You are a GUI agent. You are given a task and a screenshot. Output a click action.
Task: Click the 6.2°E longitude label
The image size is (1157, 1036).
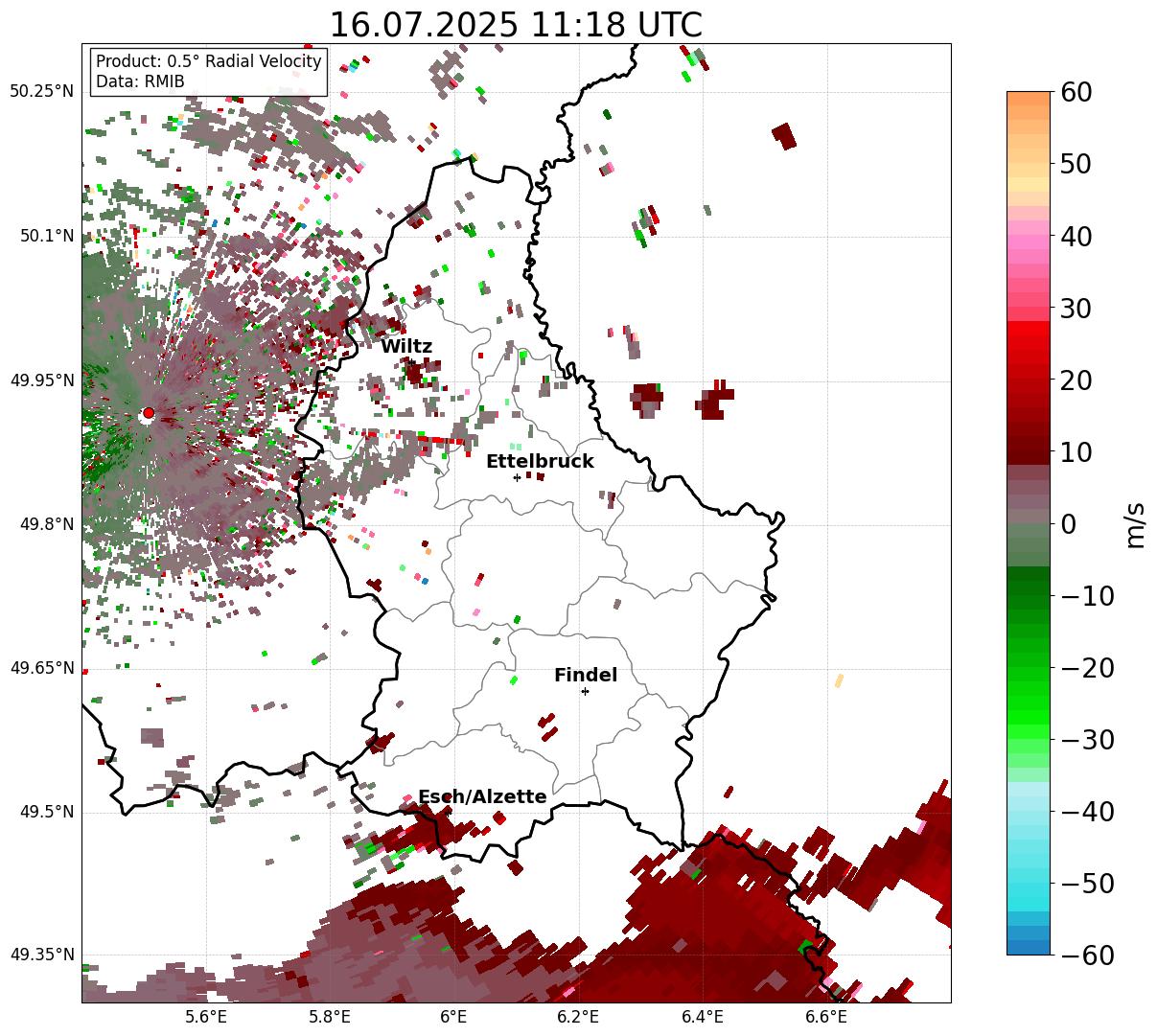[x=578, y=1017]
